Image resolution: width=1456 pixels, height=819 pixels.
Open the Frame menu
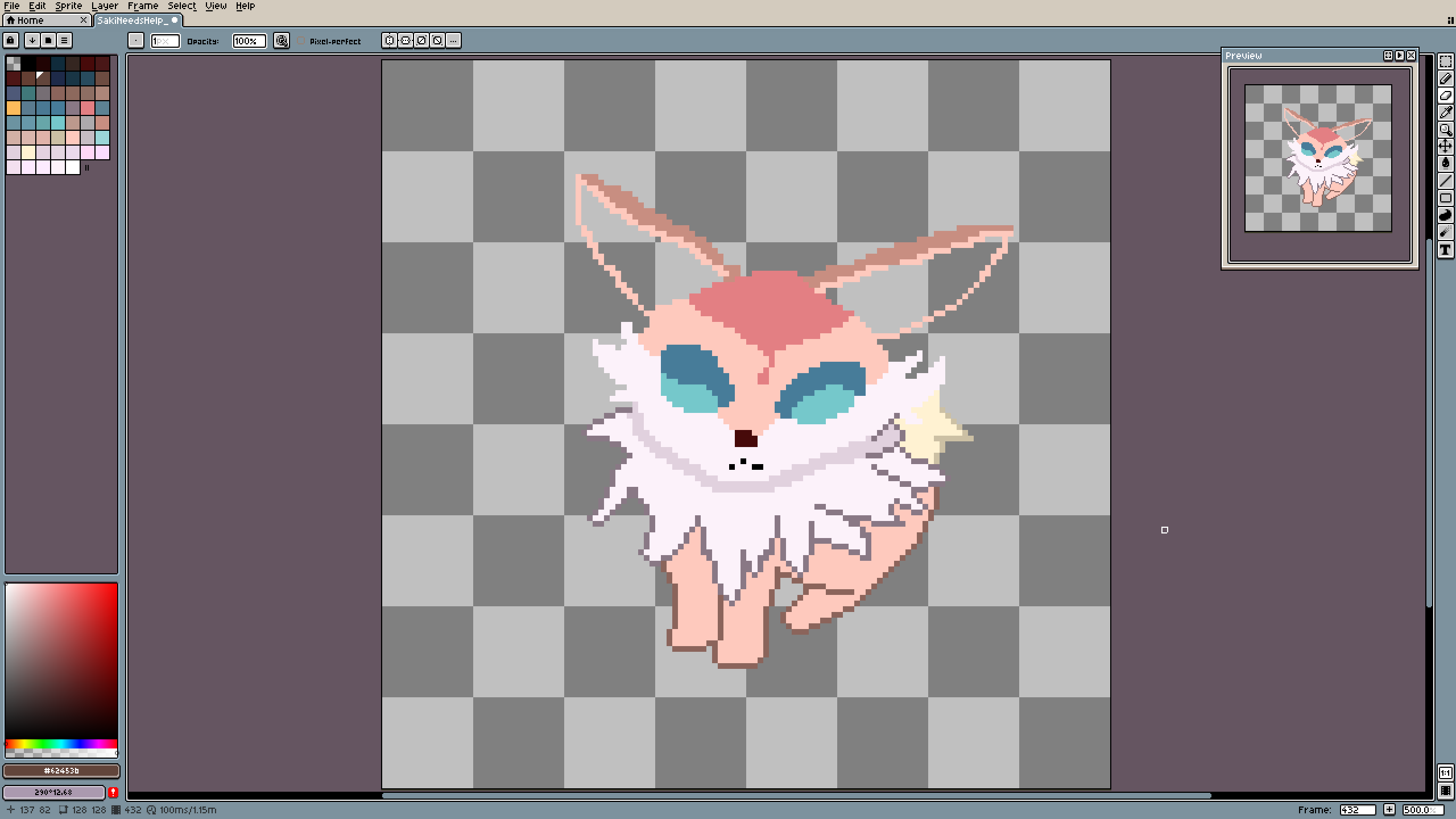[143, 6]
